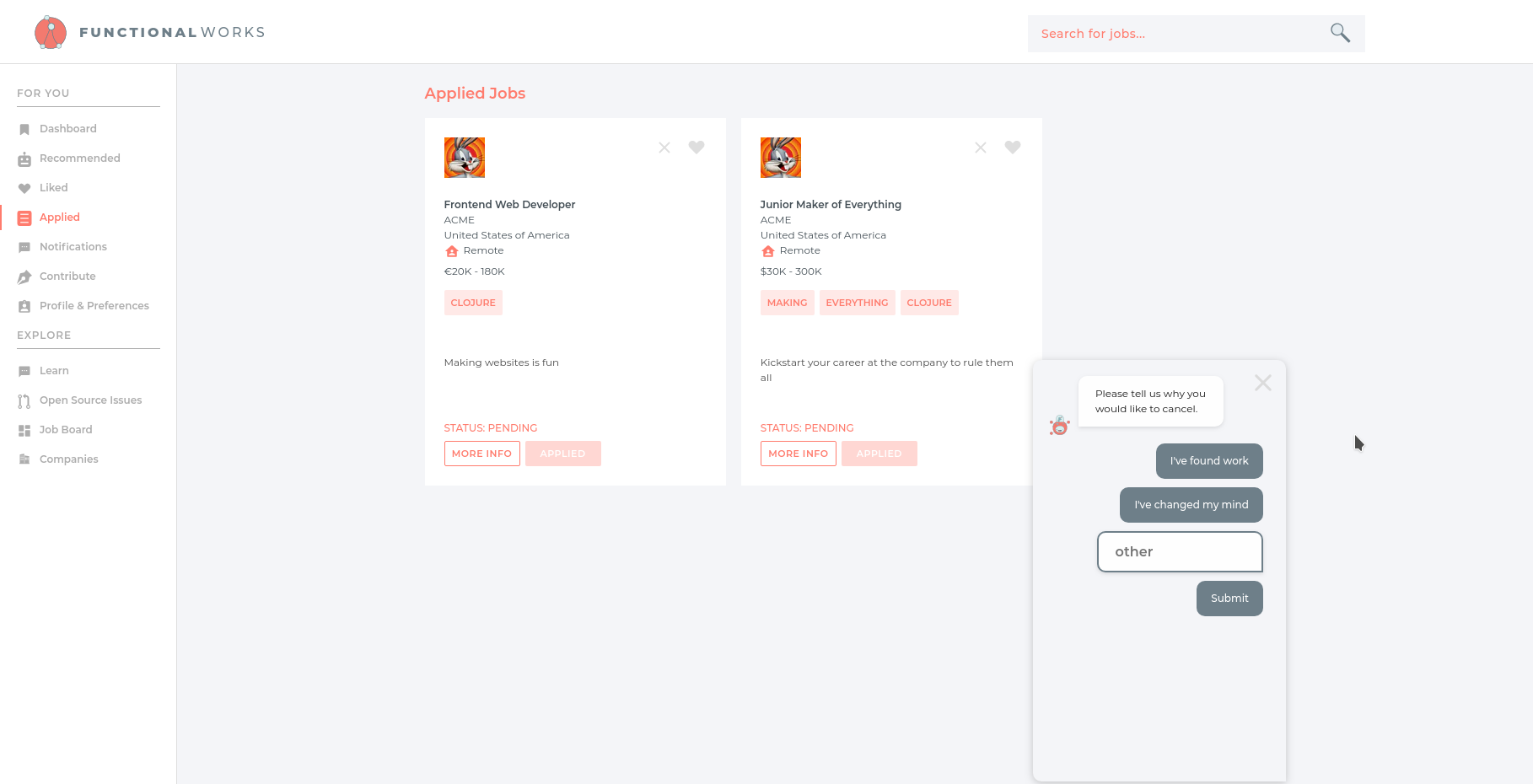Click "Kickstart your career" description text
1533x784 pixels.
pos(887,370)
